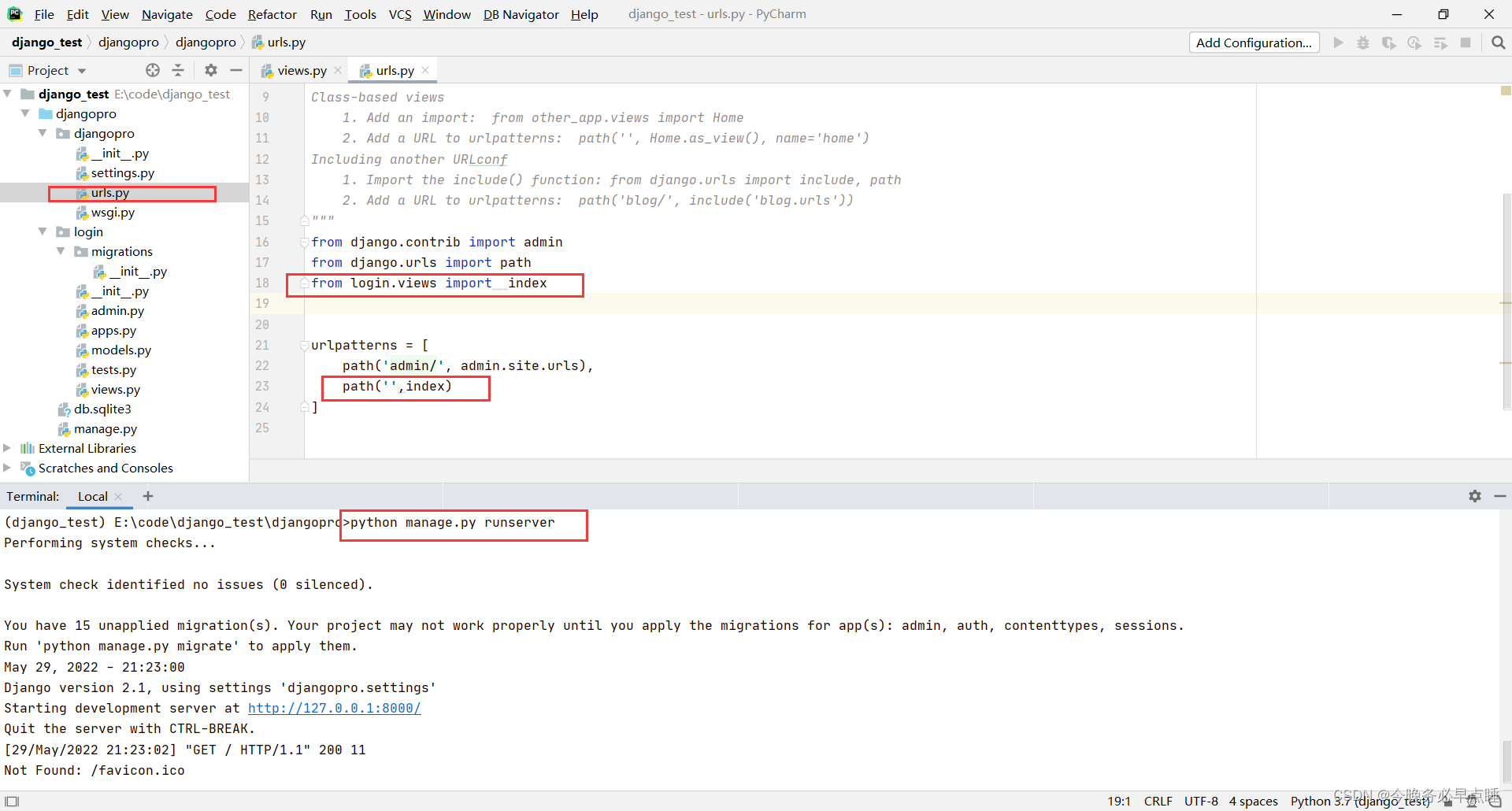Expand External Libraries node
This screenshot has width=1512, height=811.
[7, 448]
